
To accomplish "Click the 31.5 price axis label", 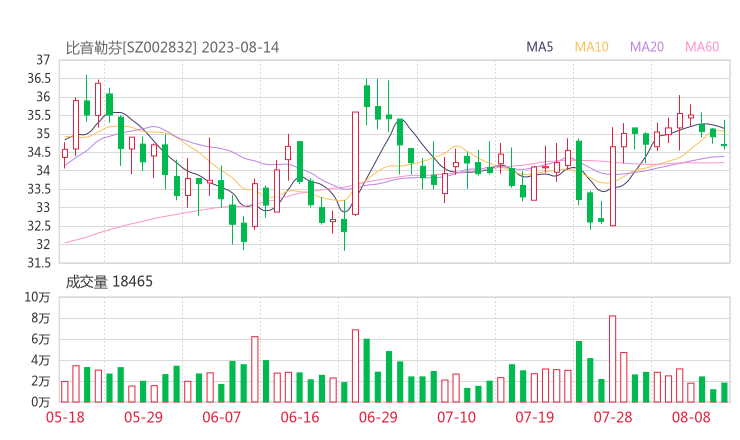I will (x=39, y=263).
